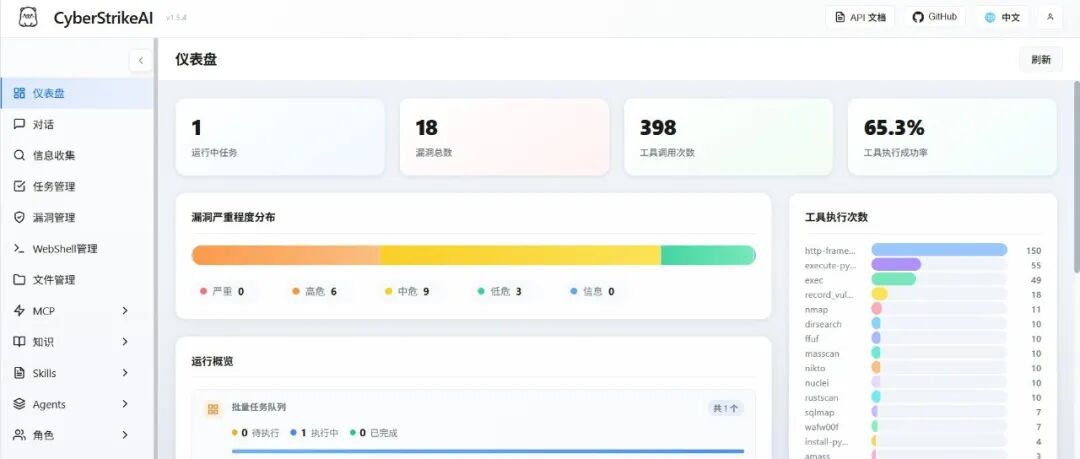Go to 信息收集 in the sidebar
This screenshot has width=1080, height=459.
tap(76, 155)
